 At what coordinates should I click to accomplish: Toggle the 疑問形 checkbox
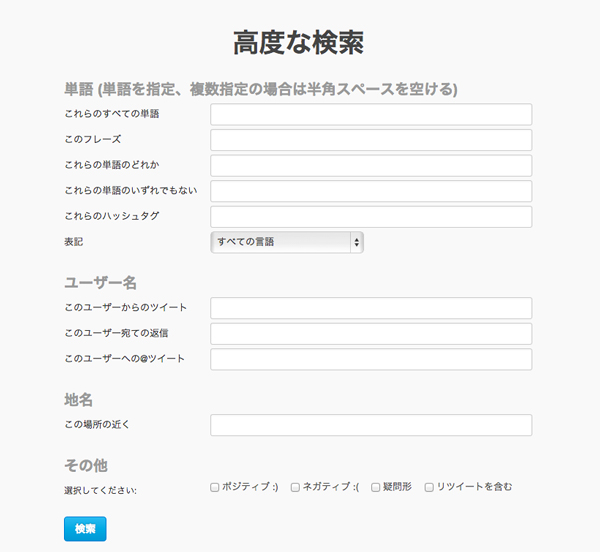[375, 487]
